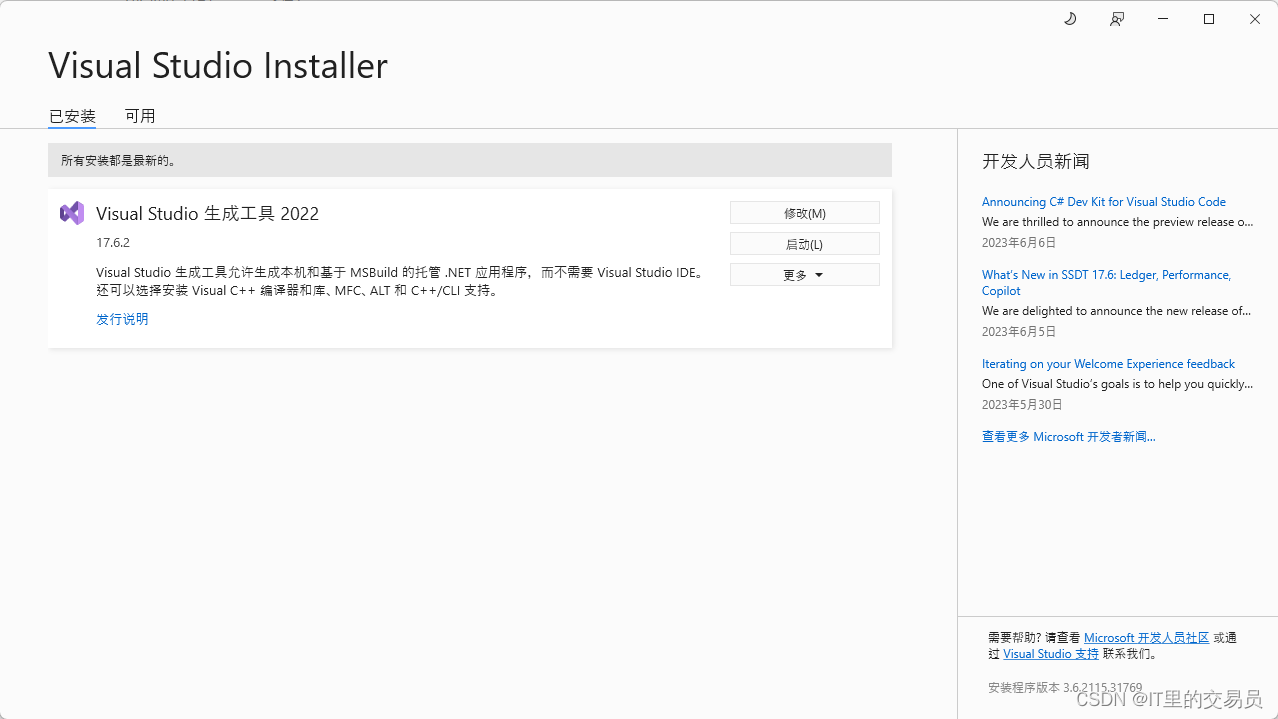Expand the 更多 dropdown
The height and width of the screenshot is (719, 1278).
click(805, 275)
